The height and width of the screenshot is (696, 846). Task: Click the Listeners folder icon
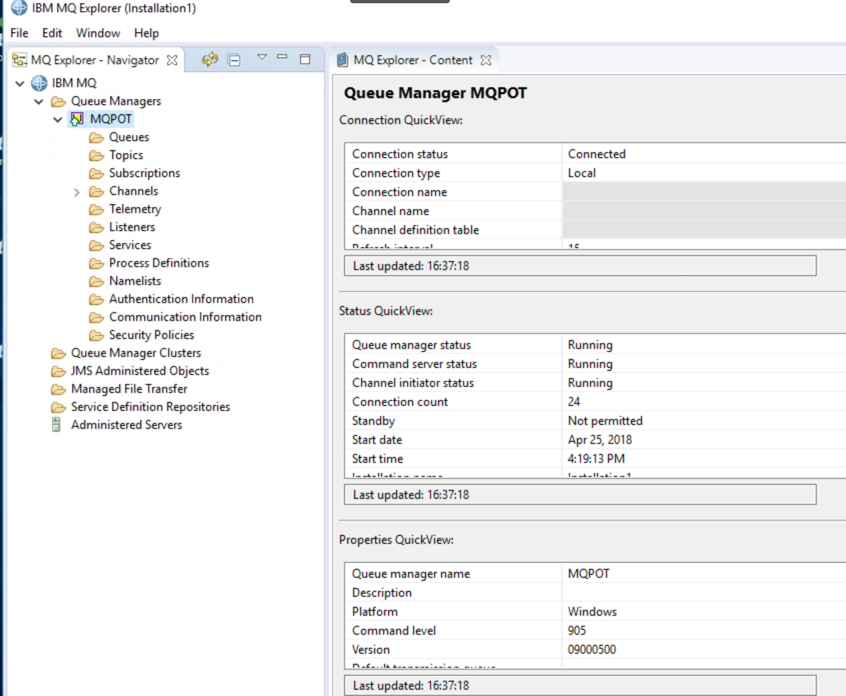pyautogui.click(x=96, y=227)
